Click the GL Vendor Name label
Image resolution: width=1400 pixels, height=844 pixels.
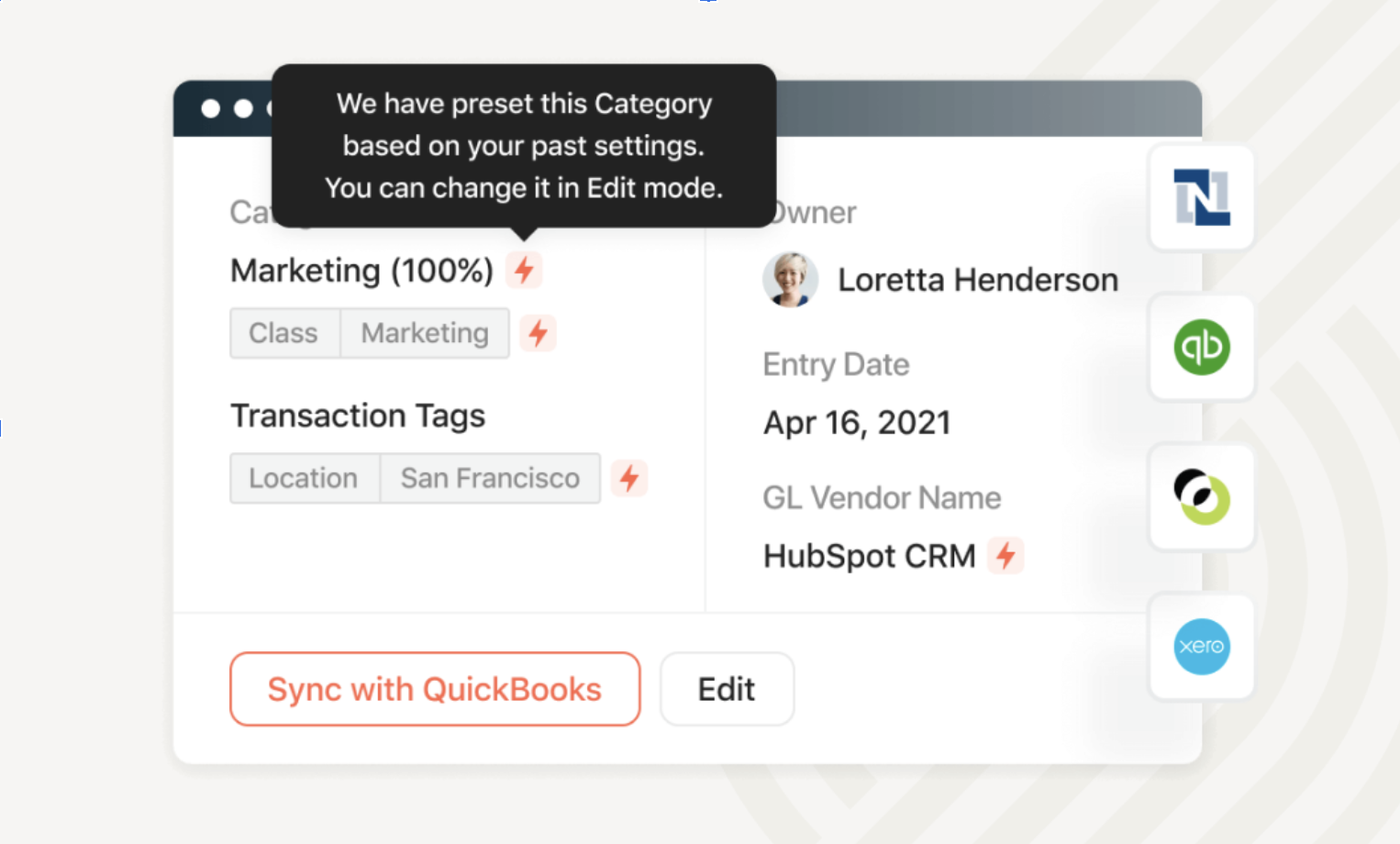click(882, 497)
